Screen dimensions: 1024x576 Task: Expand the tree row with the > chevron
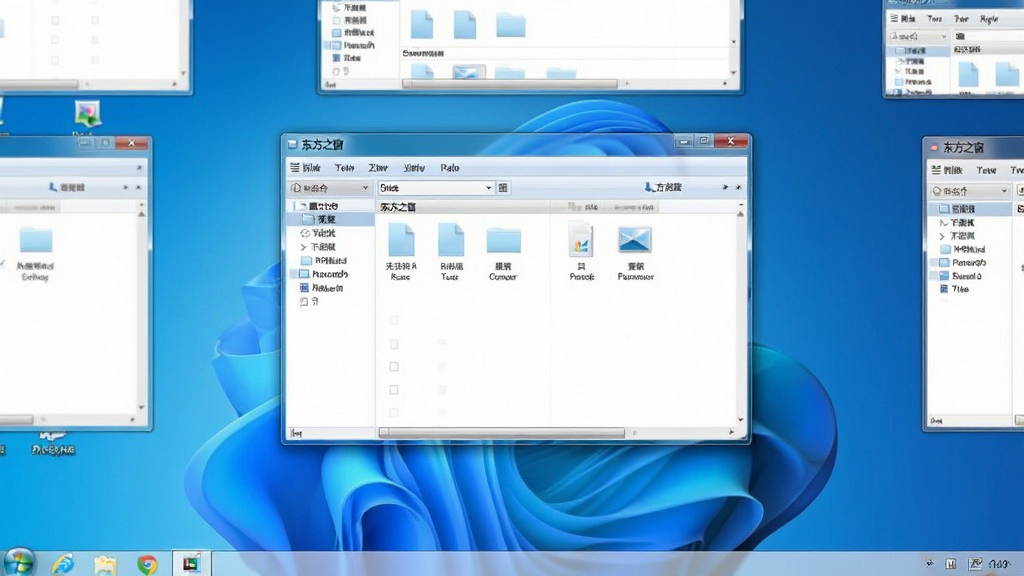303,248
